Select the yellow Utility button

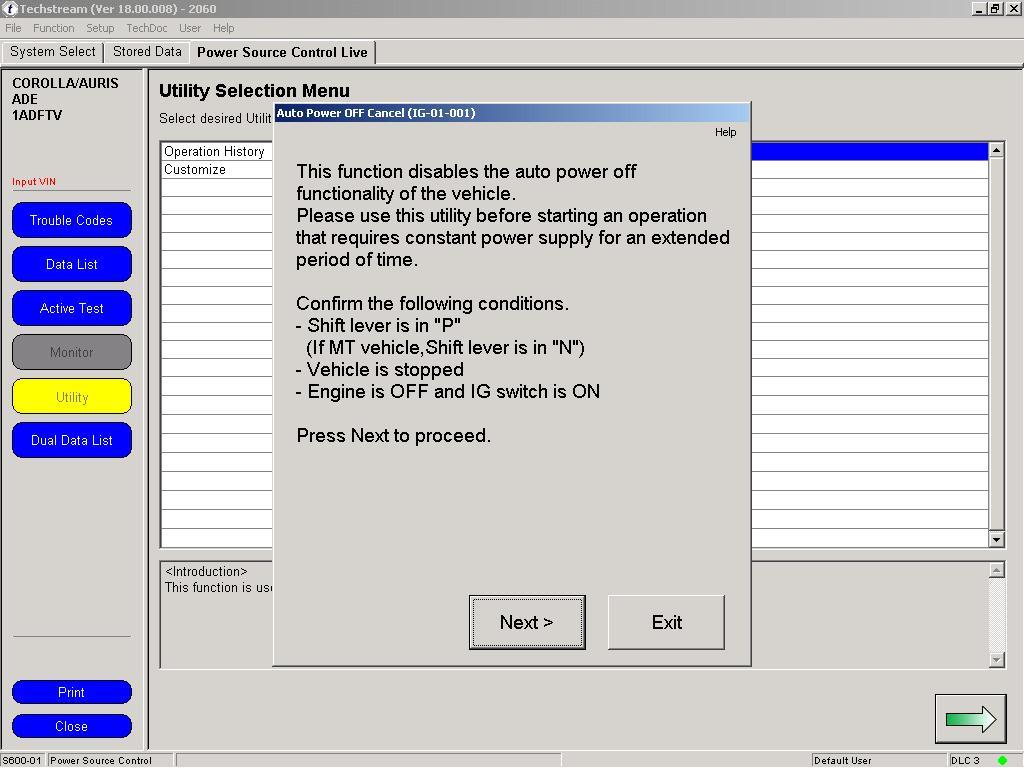coord(72,396)
